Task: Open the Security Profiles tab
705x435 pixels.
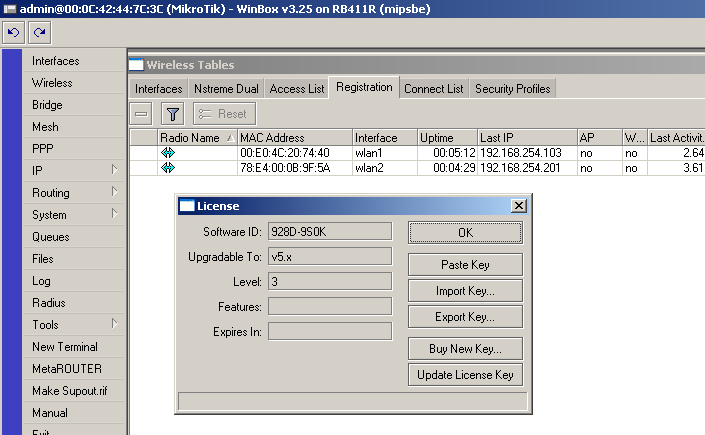Action: pyautogui.click(x=513, y=89)
